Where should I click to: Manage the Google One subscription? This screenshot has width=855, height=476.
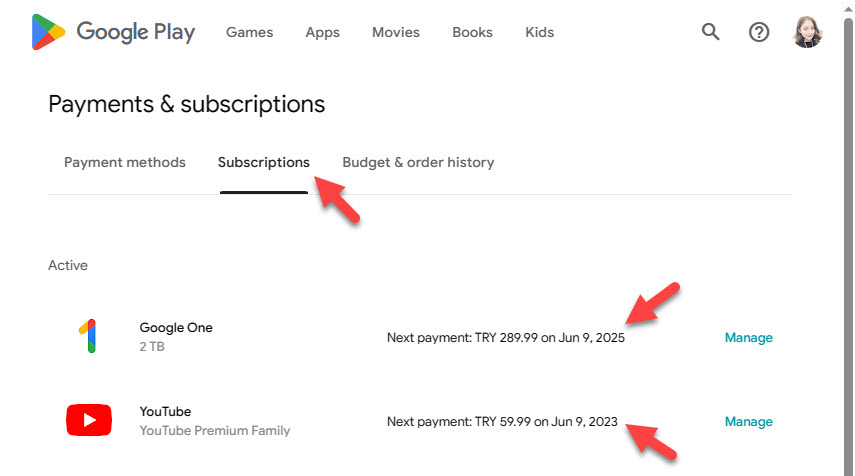[748, 338]
